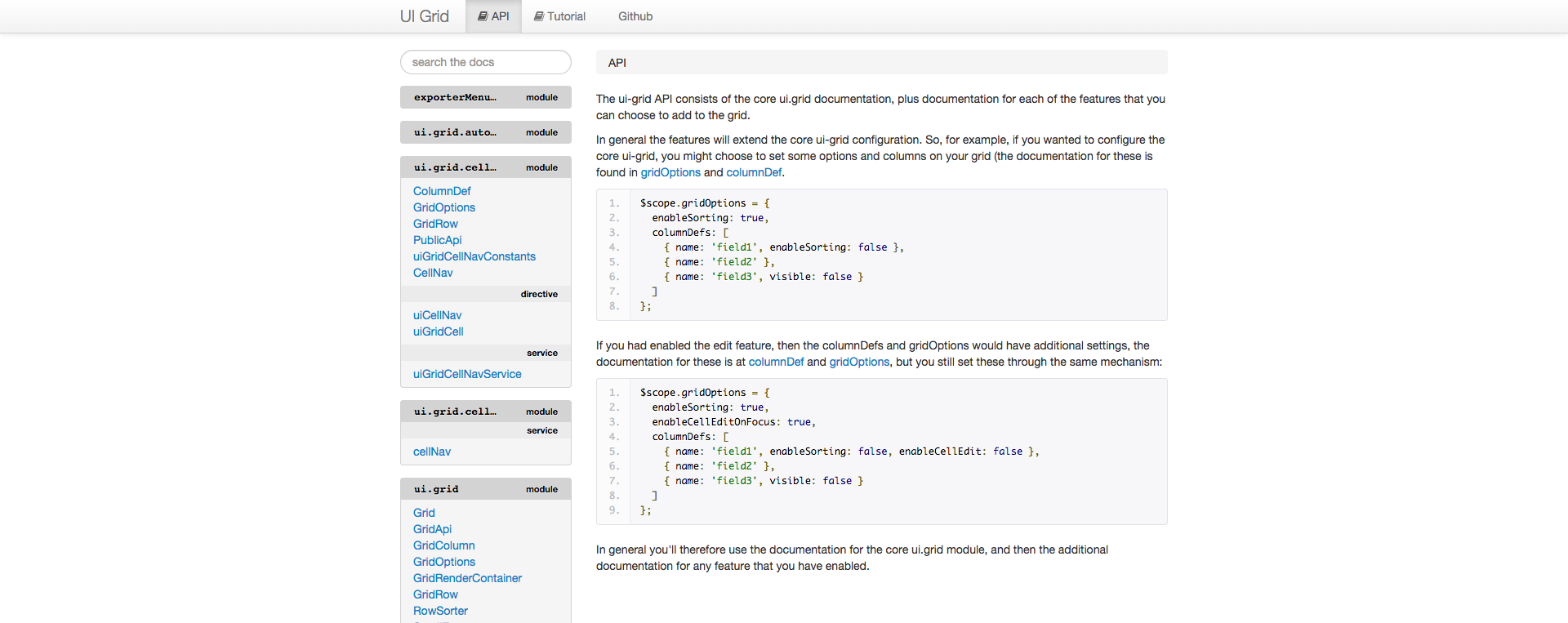Image resolution: width=1568 pixels, height=623 pixels.
Task: Open uiCellNav directive link
Action: (438, 315)
